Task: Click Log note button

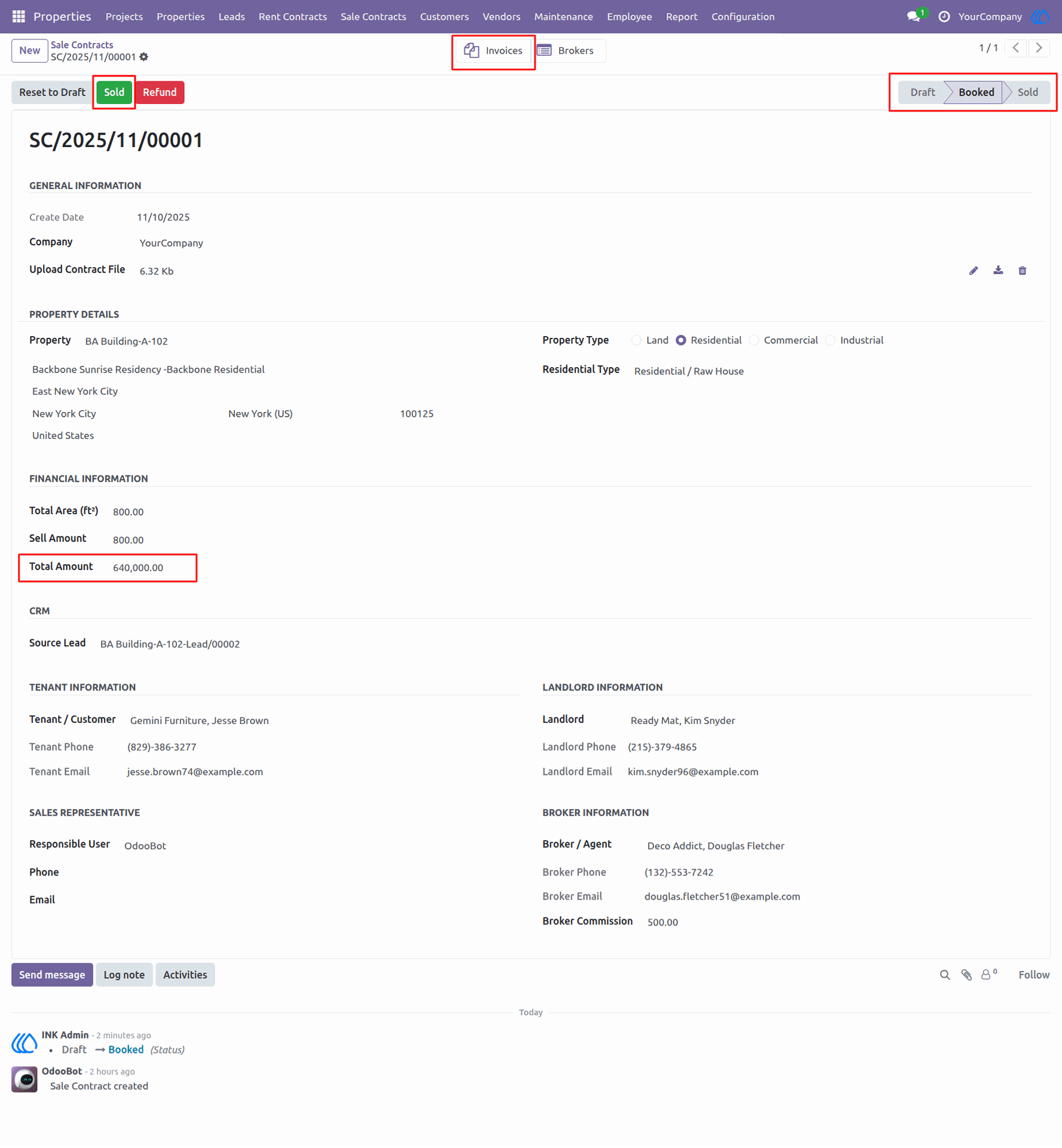Action: (x=124, y=975)
